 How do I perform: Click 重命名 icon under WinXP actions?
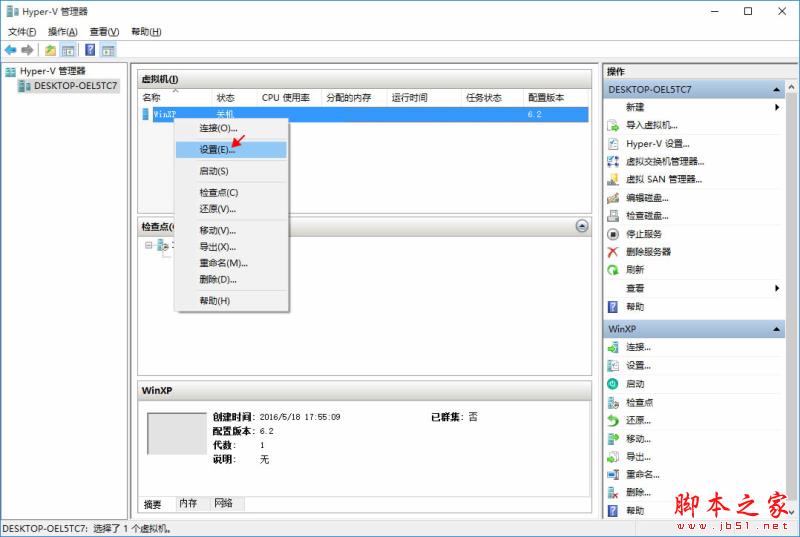613,475
